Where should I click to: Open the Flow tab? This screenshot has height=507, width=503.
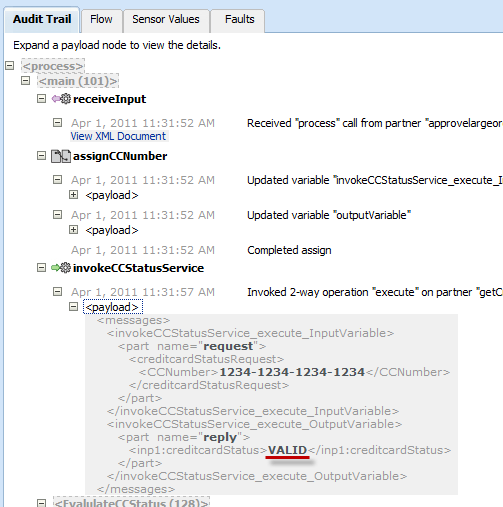(101, 19)
